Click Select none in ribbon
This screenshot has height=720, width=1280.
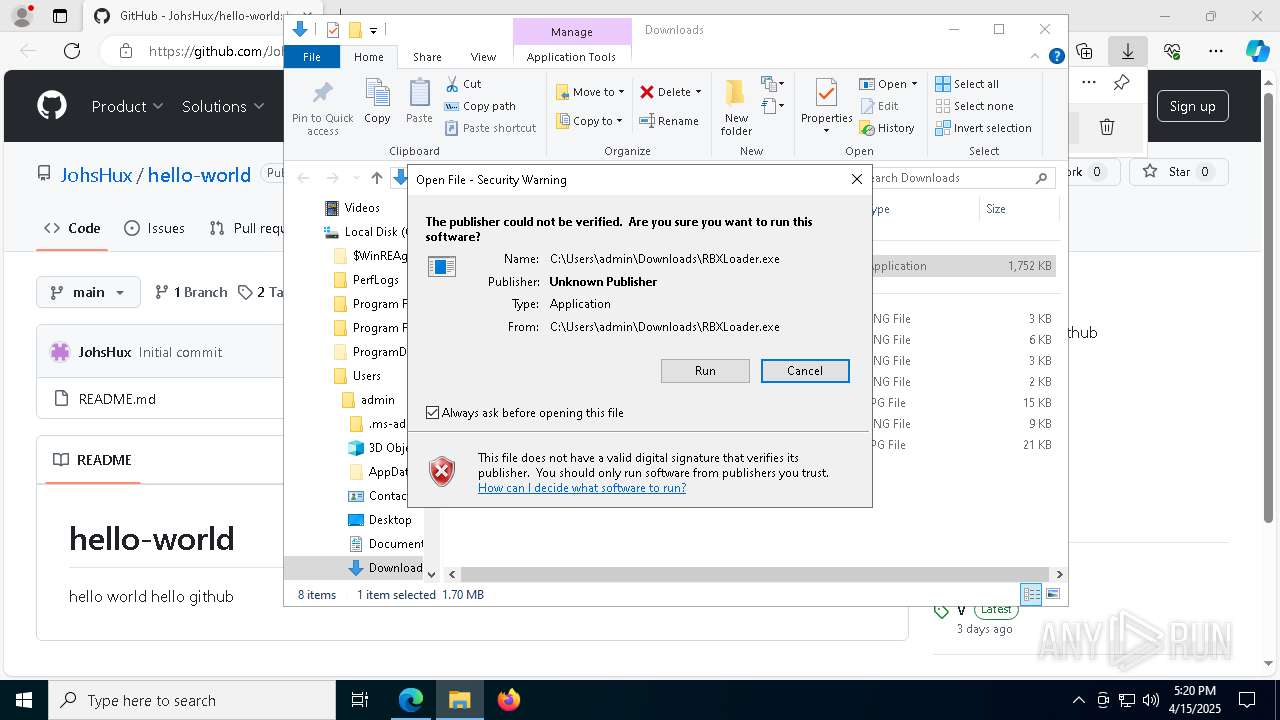[974, 106]
